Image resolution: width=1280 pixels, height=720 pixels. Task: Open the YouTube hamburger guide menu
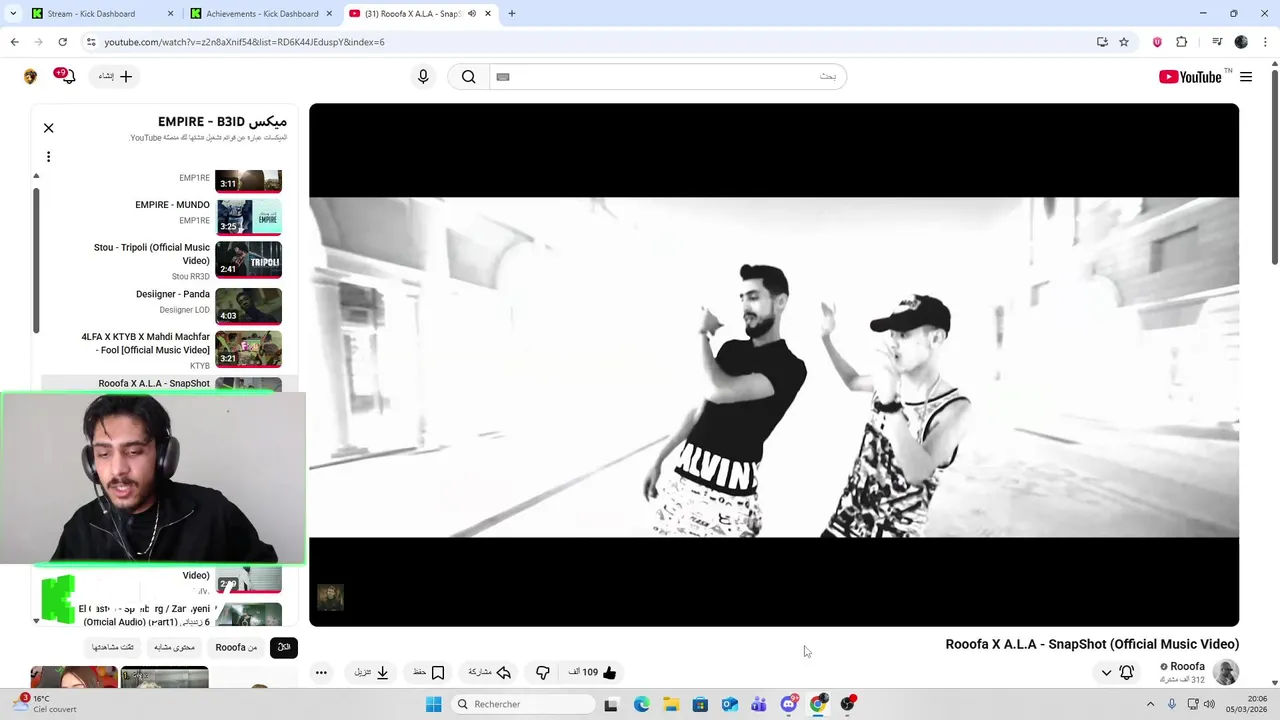click(1246, 77)
